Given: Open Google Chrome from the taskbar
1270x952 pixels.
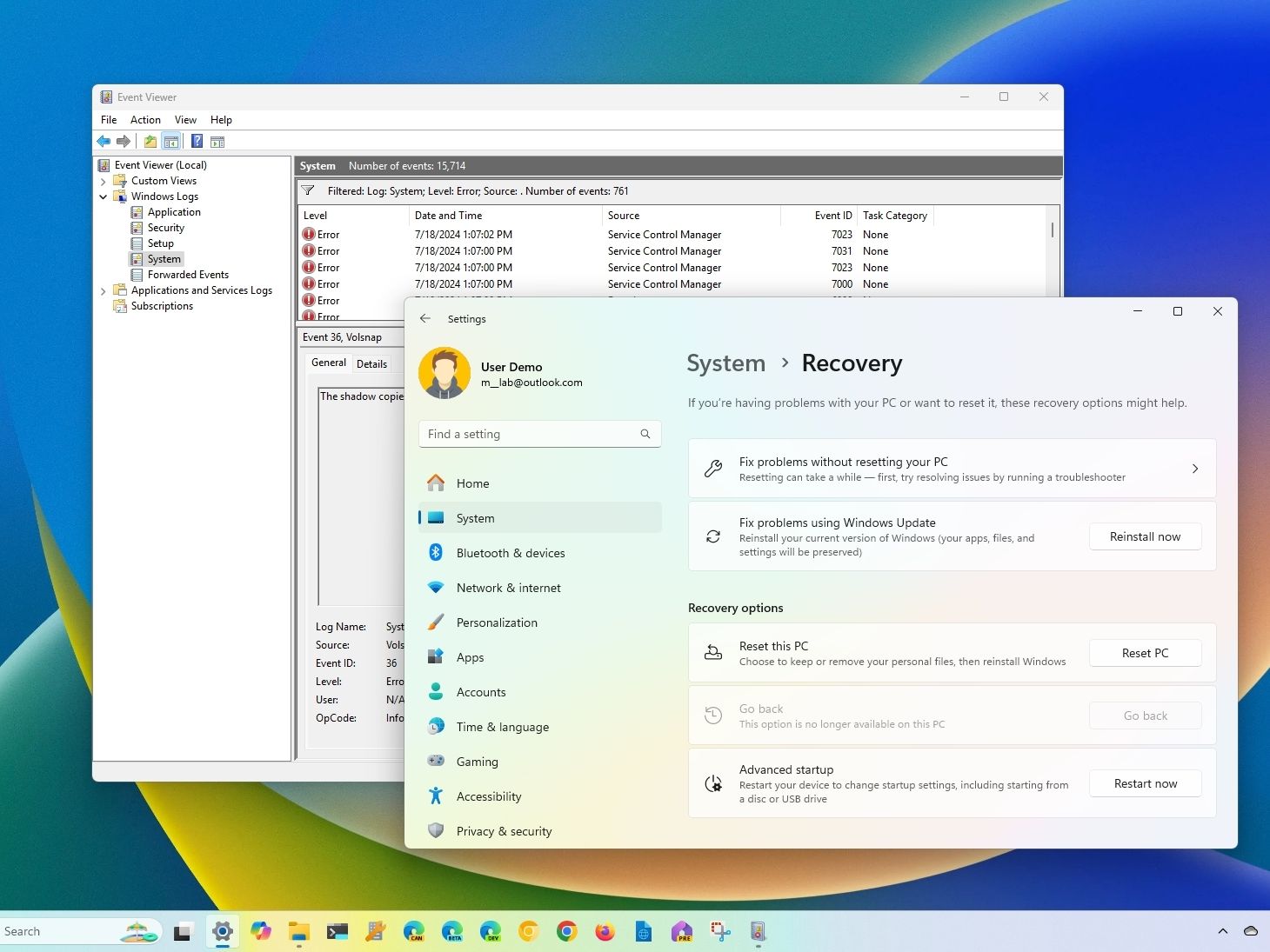Looking at the screenshot, I should click(566, 932).
